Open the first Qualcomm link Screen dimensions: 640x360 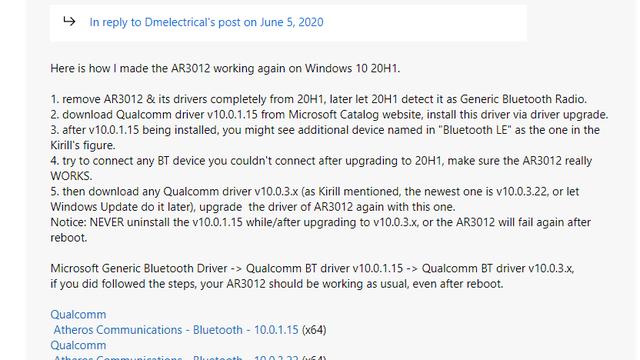pos(78,314)
